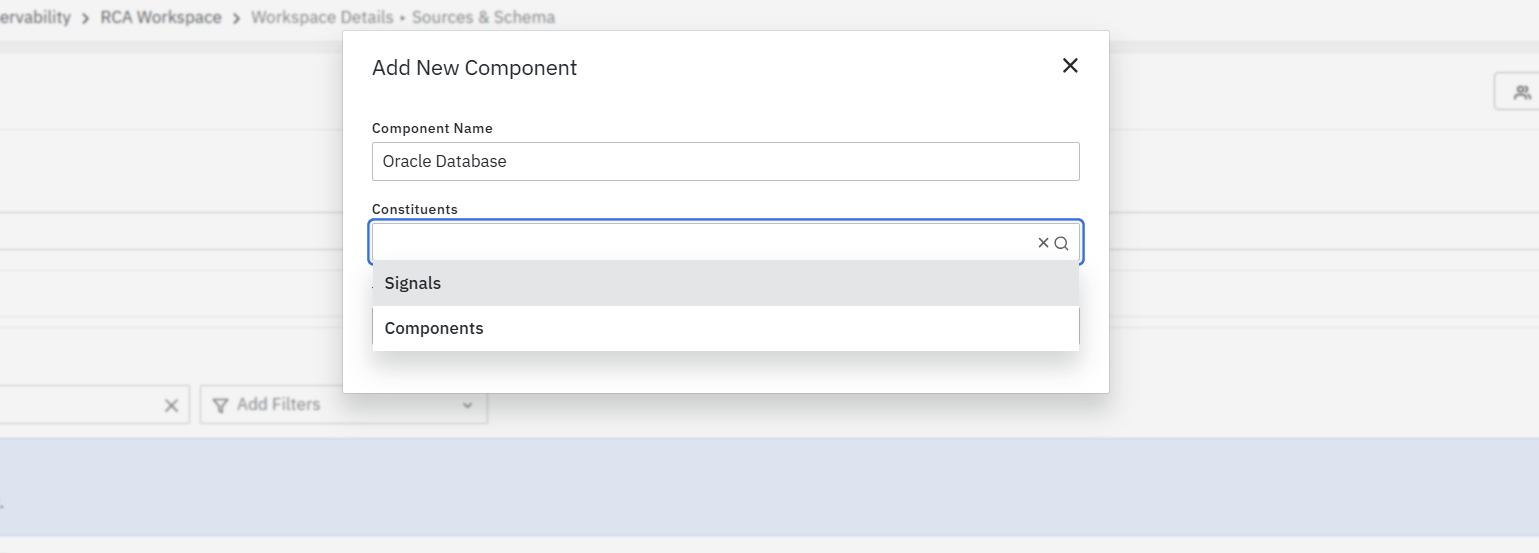Screen dimensions: 1539x553
Task: Click the magnifier icon in the Constituents field
Action: [x=1061, y=243]
